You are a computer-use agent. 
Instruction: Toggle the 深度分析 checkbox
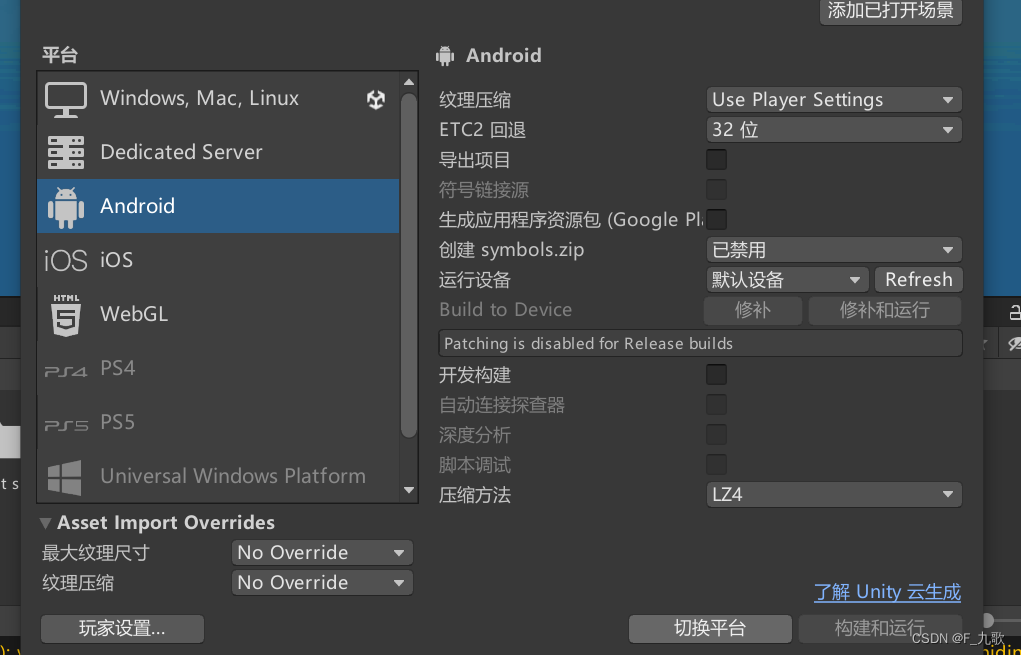click(716, 434)
